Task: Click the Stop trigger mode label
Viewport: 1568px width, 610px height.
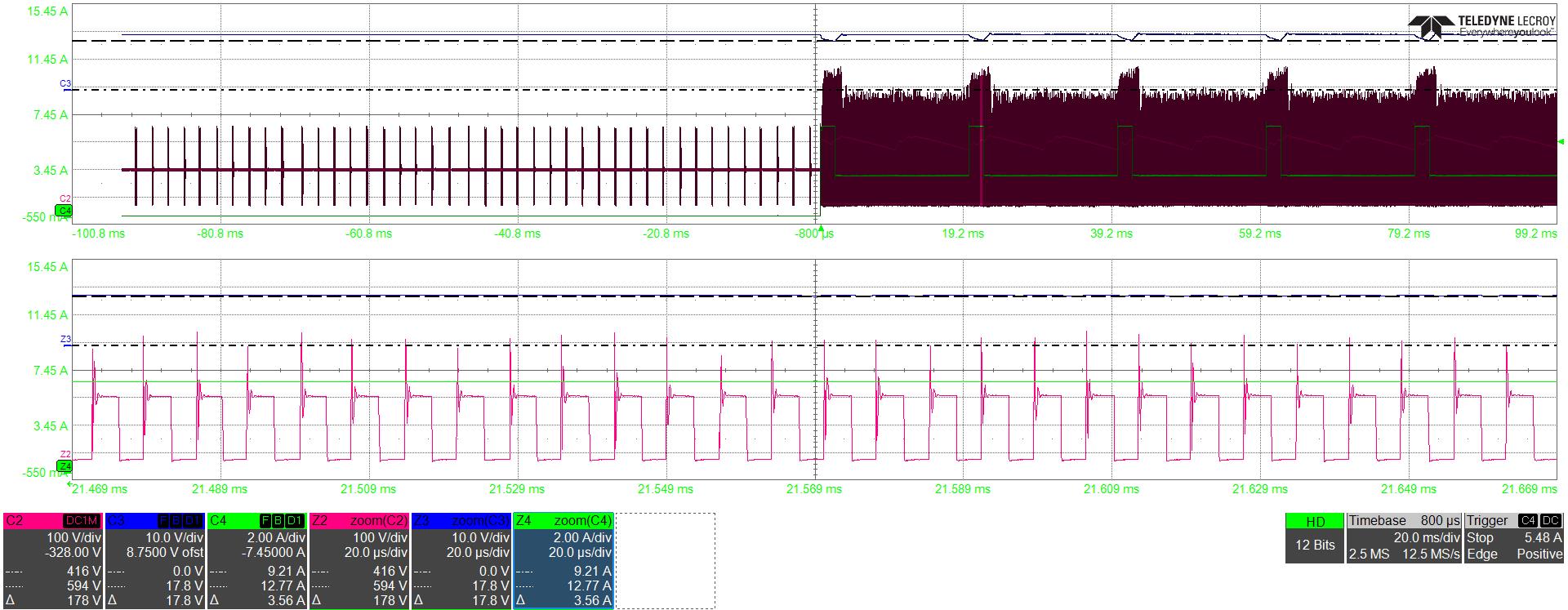Action: (x=1481, y=537)
